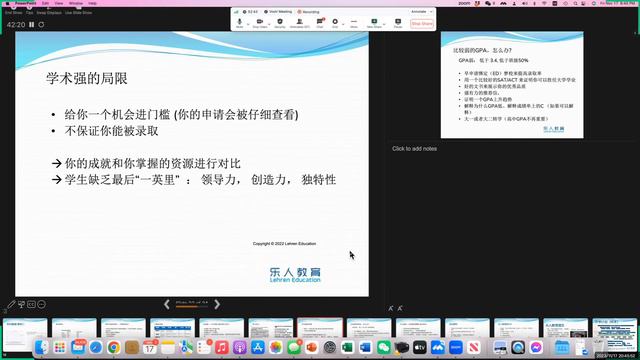
Task: Expand options arrow beside Record button
Action: (x=343, y=24)
